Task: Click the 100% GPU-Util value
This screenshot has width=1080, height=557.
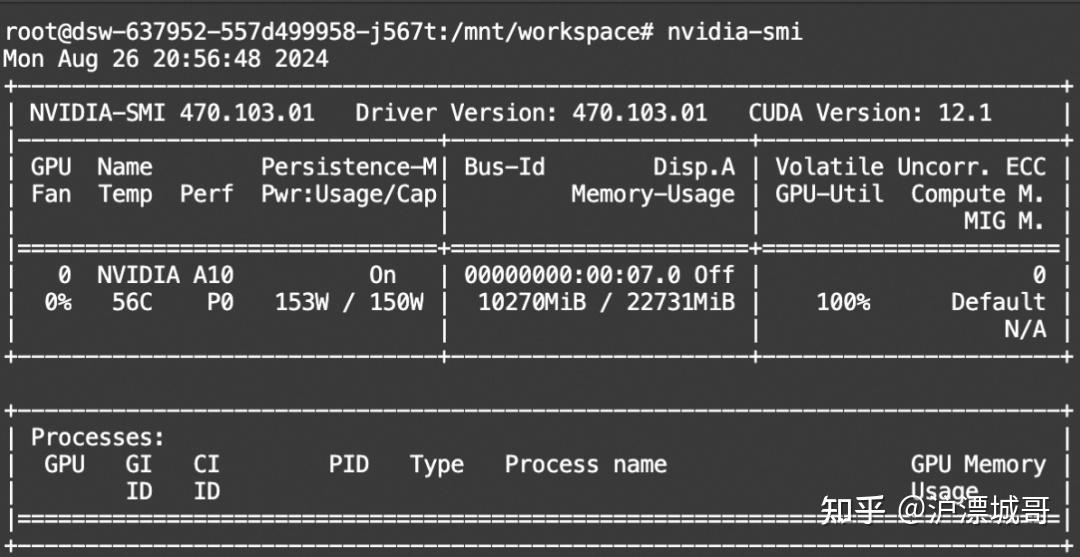Action: pos(843,302)
